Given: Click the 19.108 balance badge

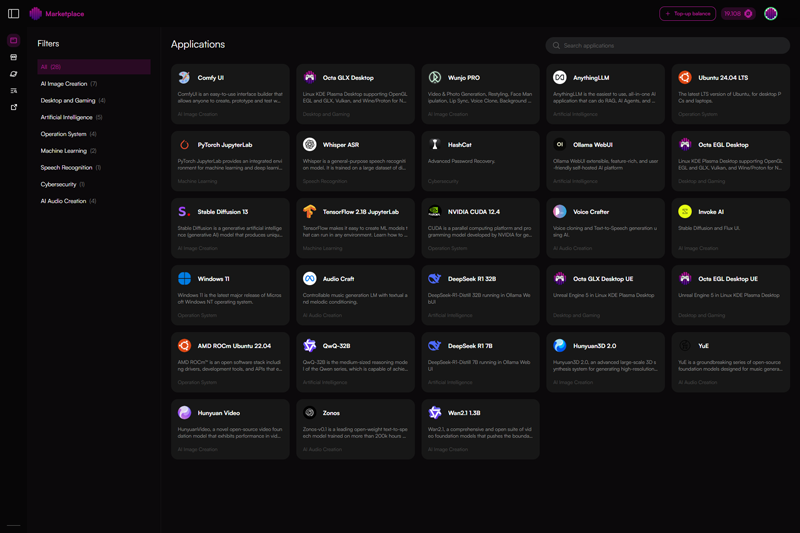Looking at the screenshot, I should [738, 14].
